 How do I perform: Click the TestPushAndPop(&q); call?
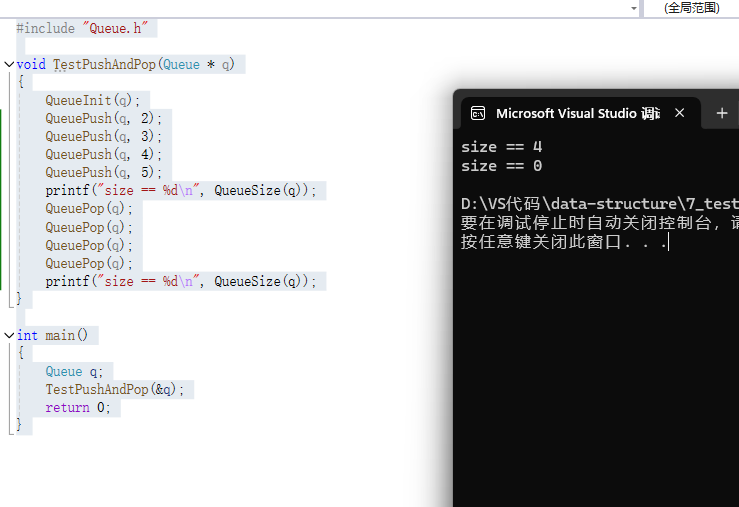(115, 390)
